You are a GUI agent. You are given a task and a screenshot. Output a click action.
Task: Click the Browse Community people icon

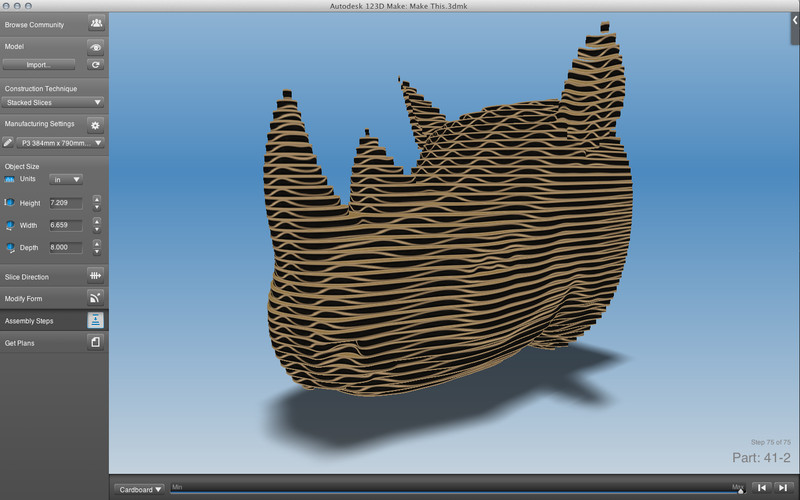point(96,23)
